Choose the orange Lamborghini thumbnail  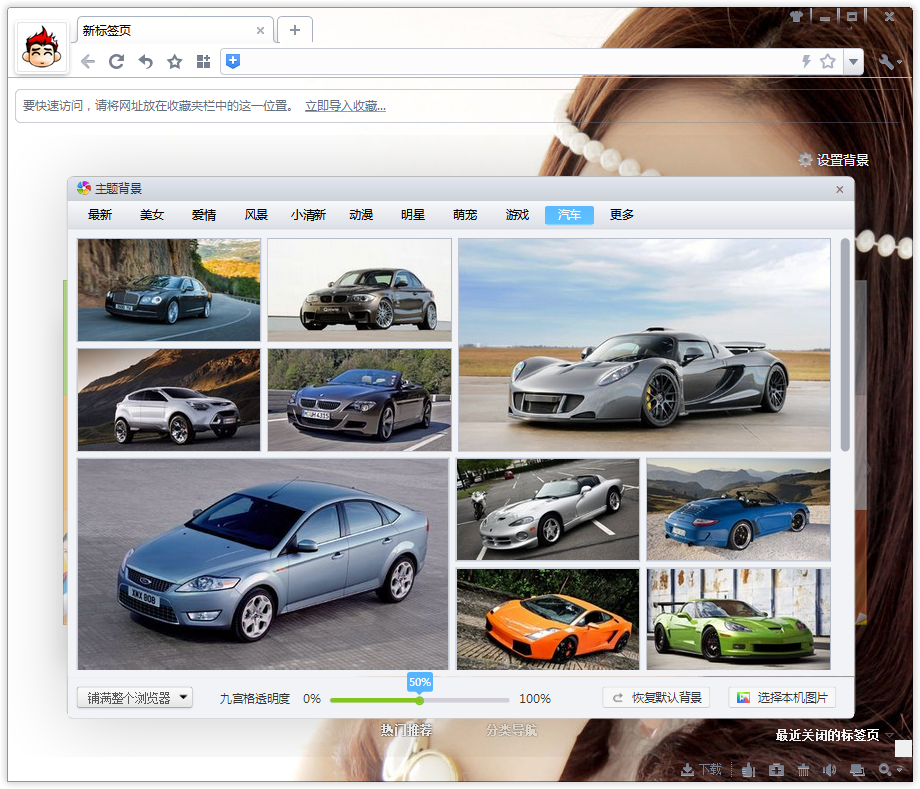click(548, 619)
